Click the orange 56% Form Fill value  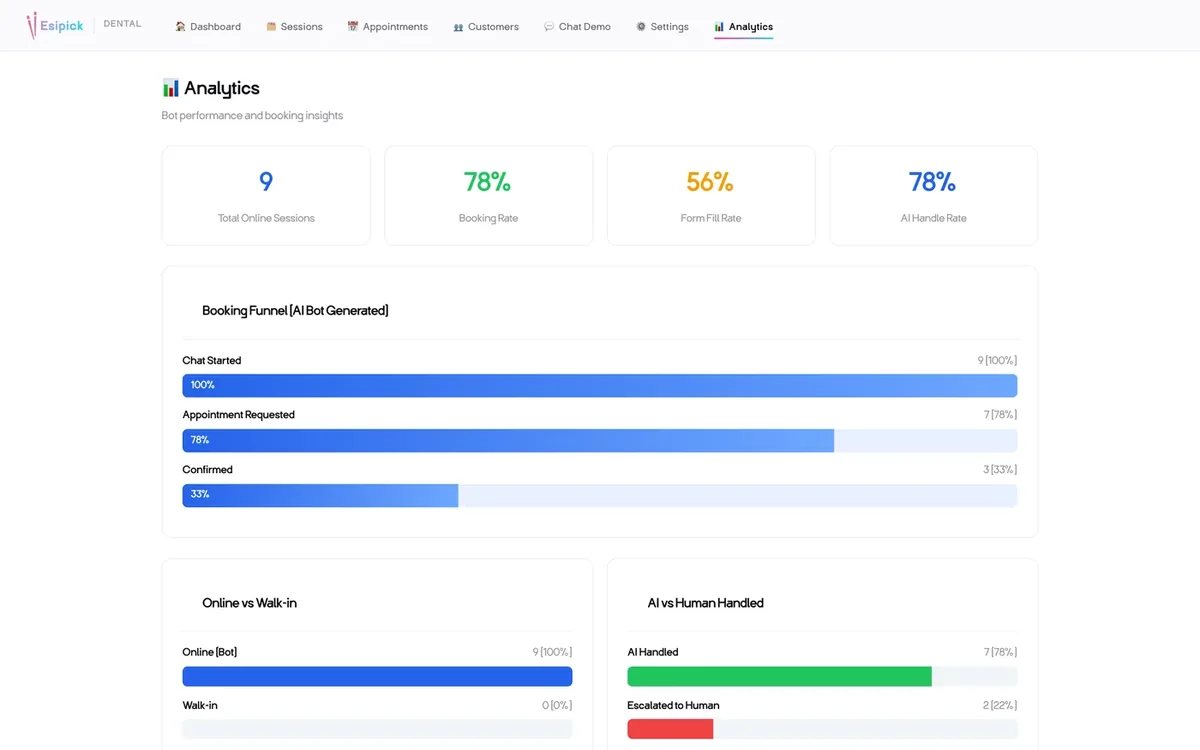point(710,181)
